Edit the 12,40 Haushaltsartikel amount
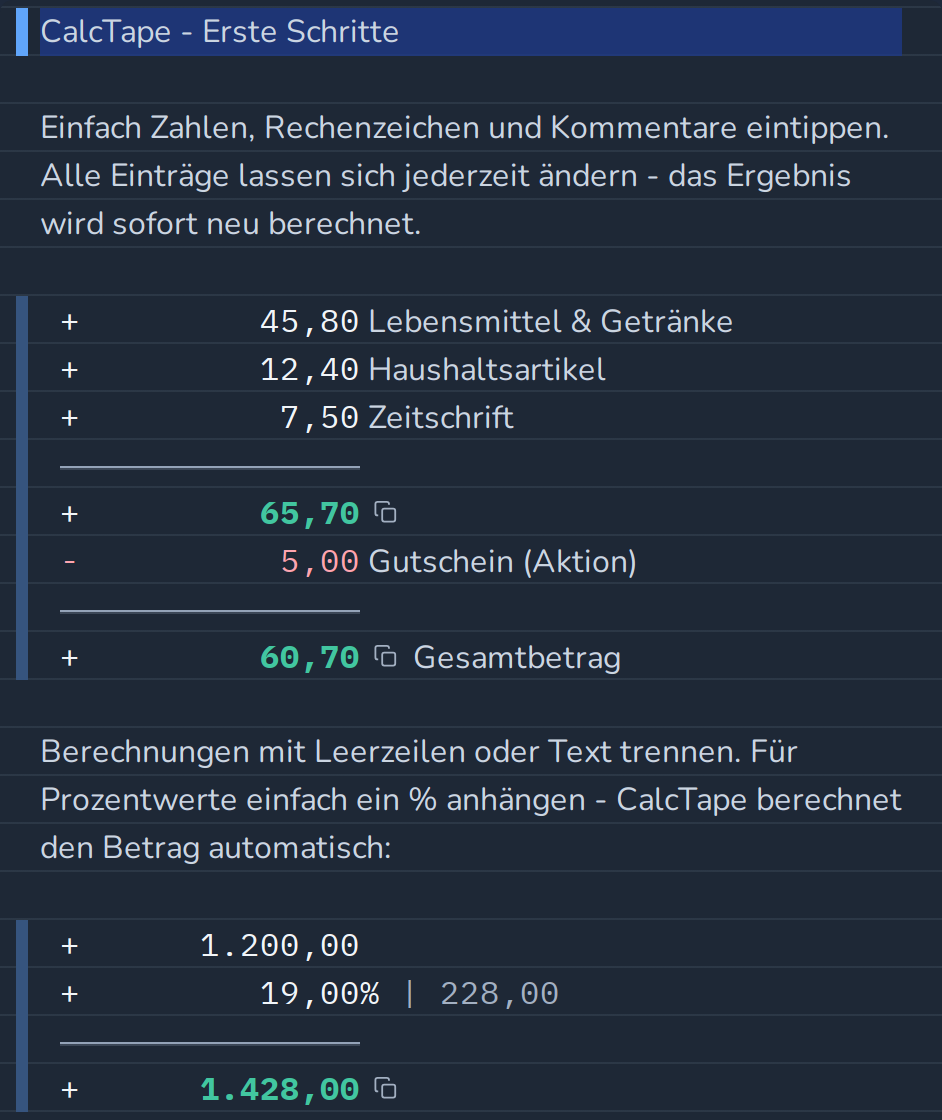This screenshot has height=1120, width=942. pyautogui.click(x=309, y=370)
